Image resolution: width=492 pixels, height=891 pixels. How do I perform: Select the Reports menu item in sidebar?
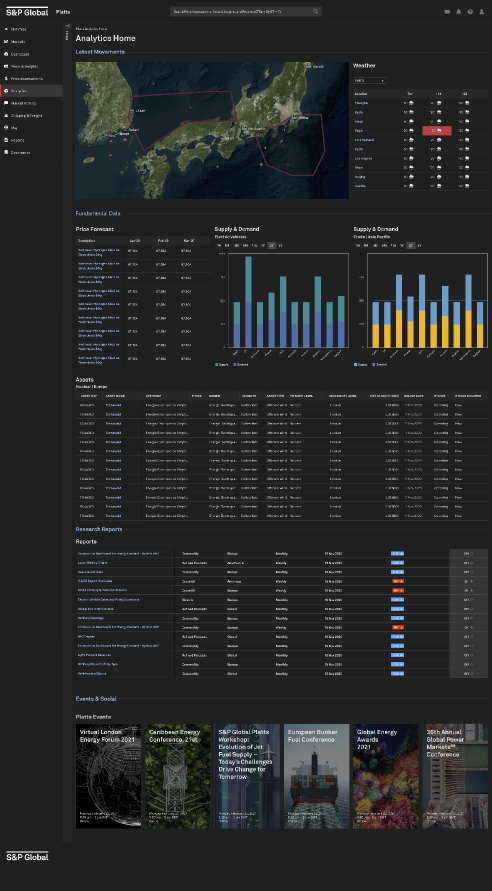coord(18,140)
